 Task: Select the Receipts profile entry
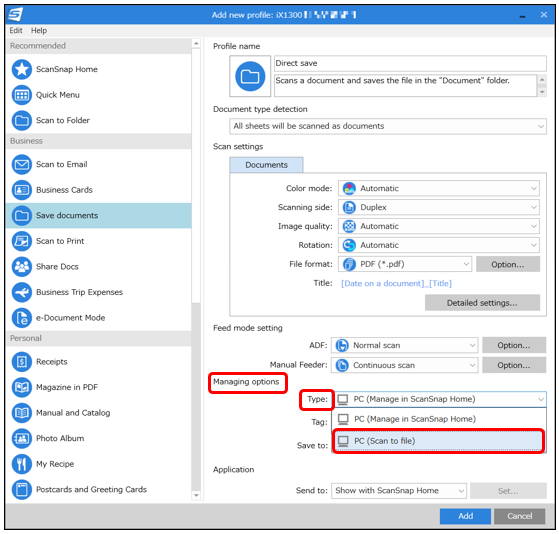pos(98,362)
